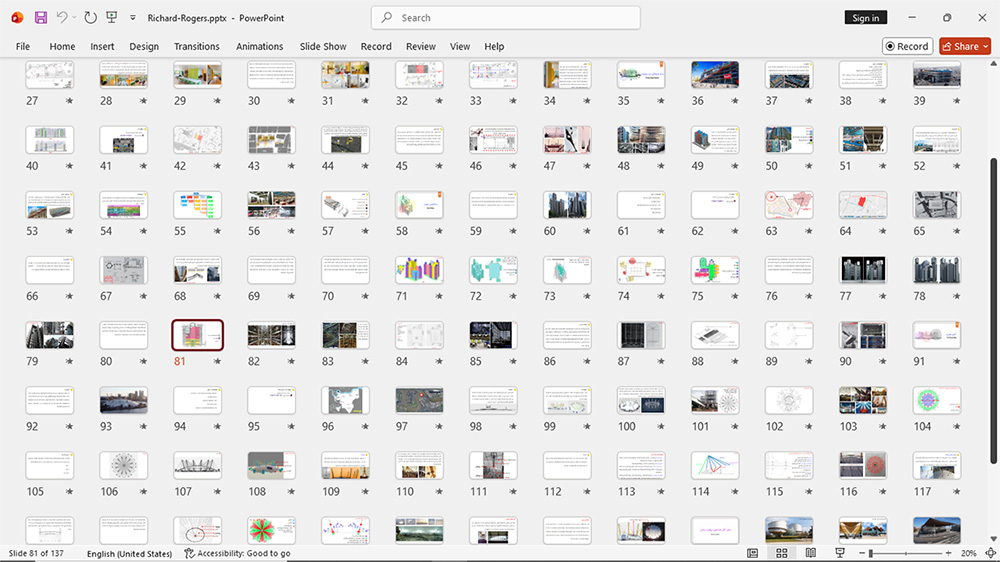Adjust the zoom slider in status bar
The width and height of the screenshot is (1000, 562).
click(871, 553)
